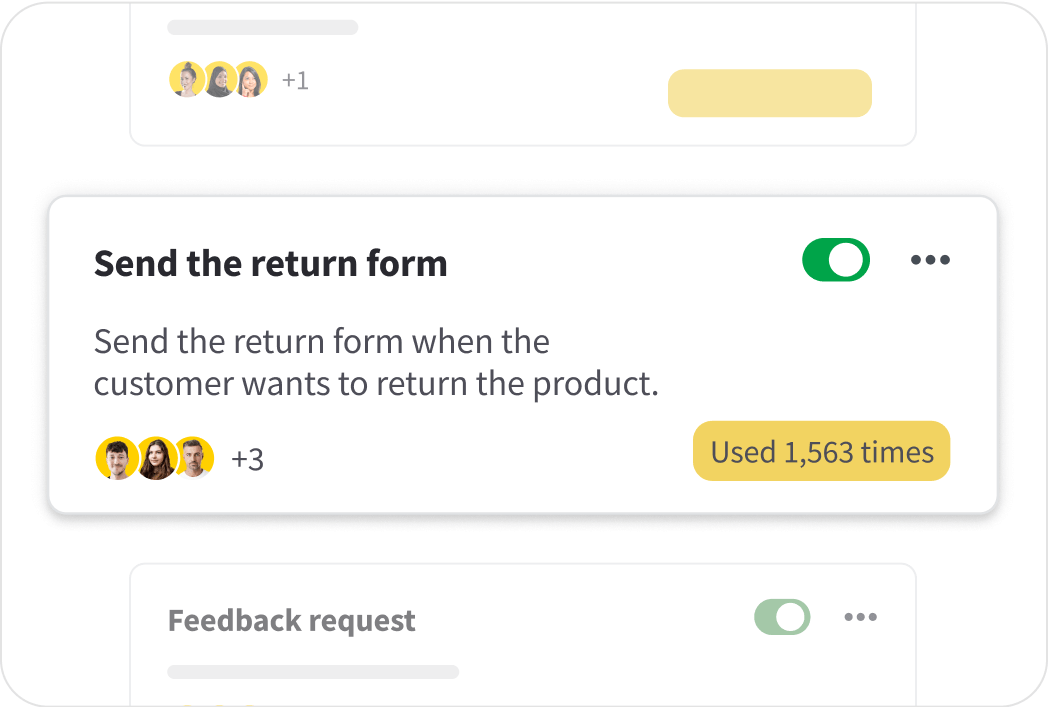This screenshot has width=1048, height=707.
Task: Click gray placeholder line under Feedback request
Action: 312,672
